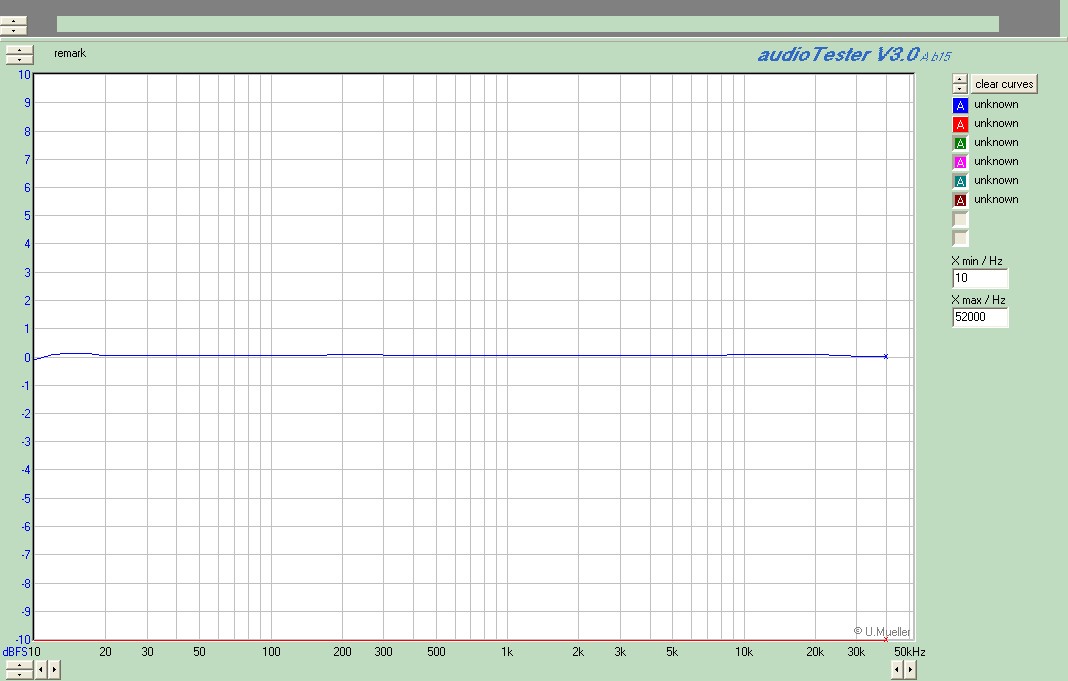Click the X max / Hz input field
Image resolution: width=1068 pixels, height=681 pixels.
coord(979,317)
